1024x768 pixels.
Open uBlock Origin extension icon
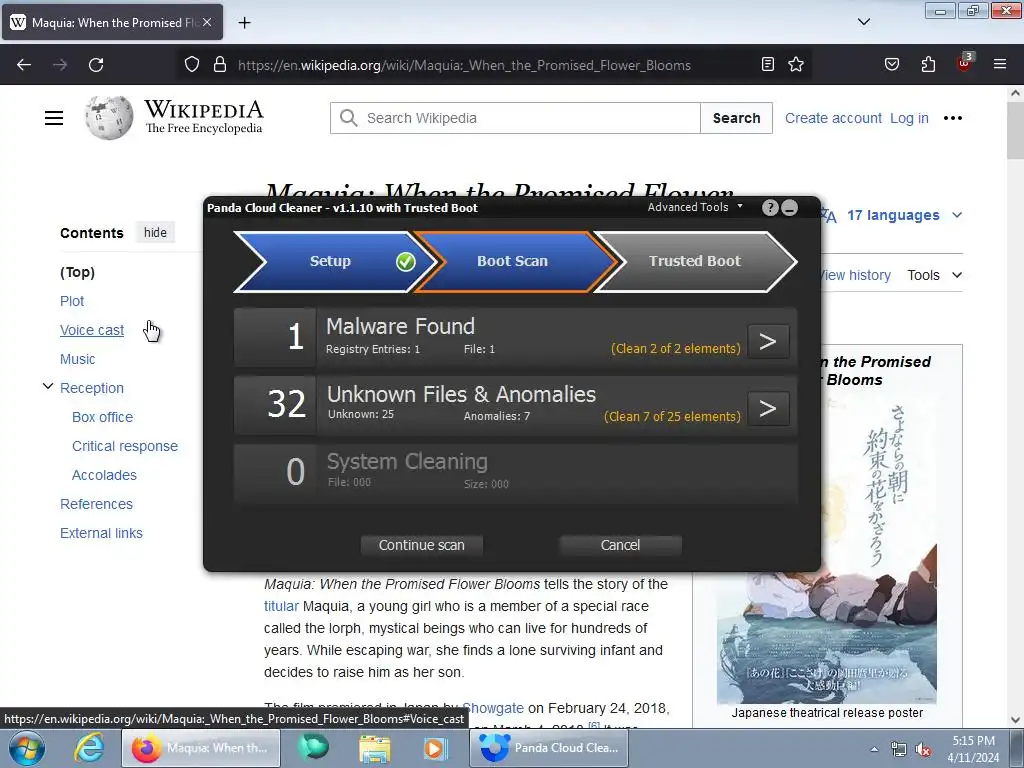(965, 63)
